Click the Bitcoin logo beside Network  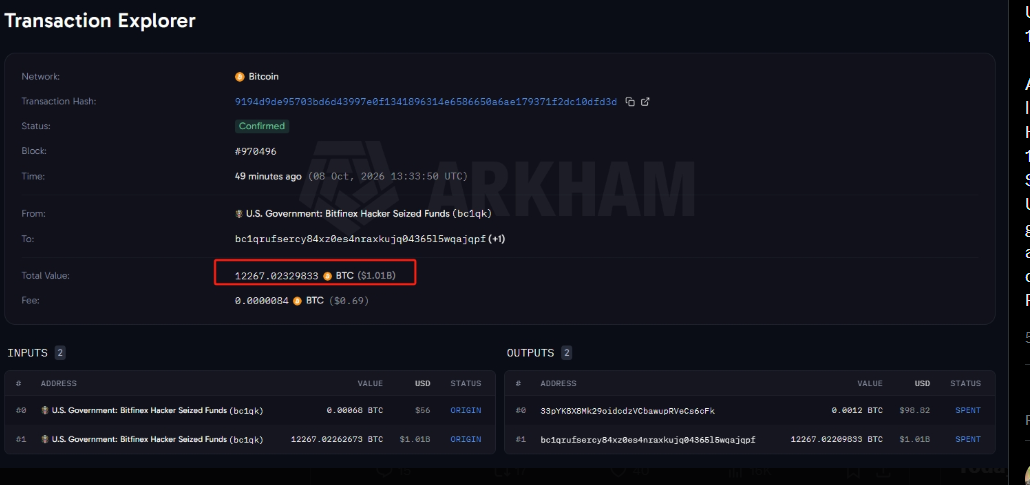(x=240, y=77)
